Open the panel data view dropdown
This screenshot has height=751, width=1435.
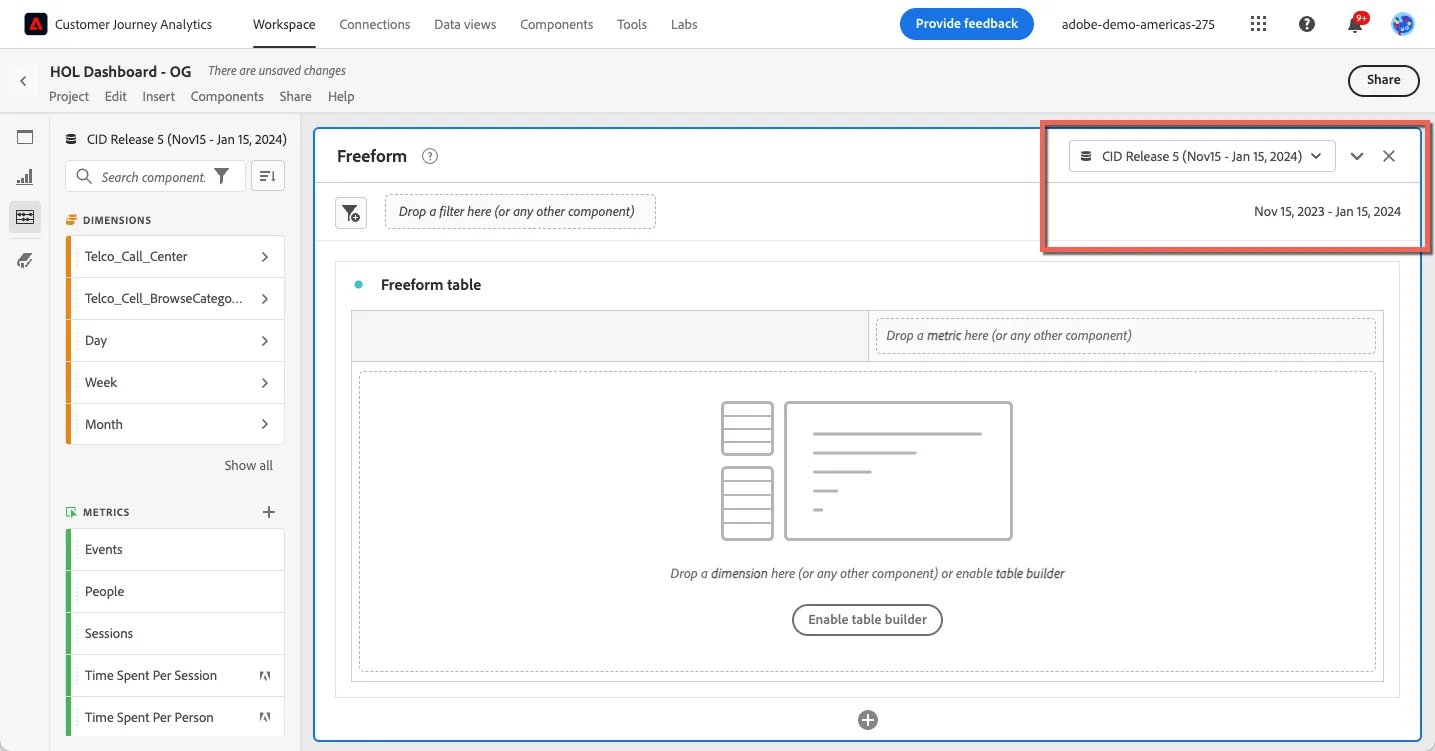(x=1202, y=156)
